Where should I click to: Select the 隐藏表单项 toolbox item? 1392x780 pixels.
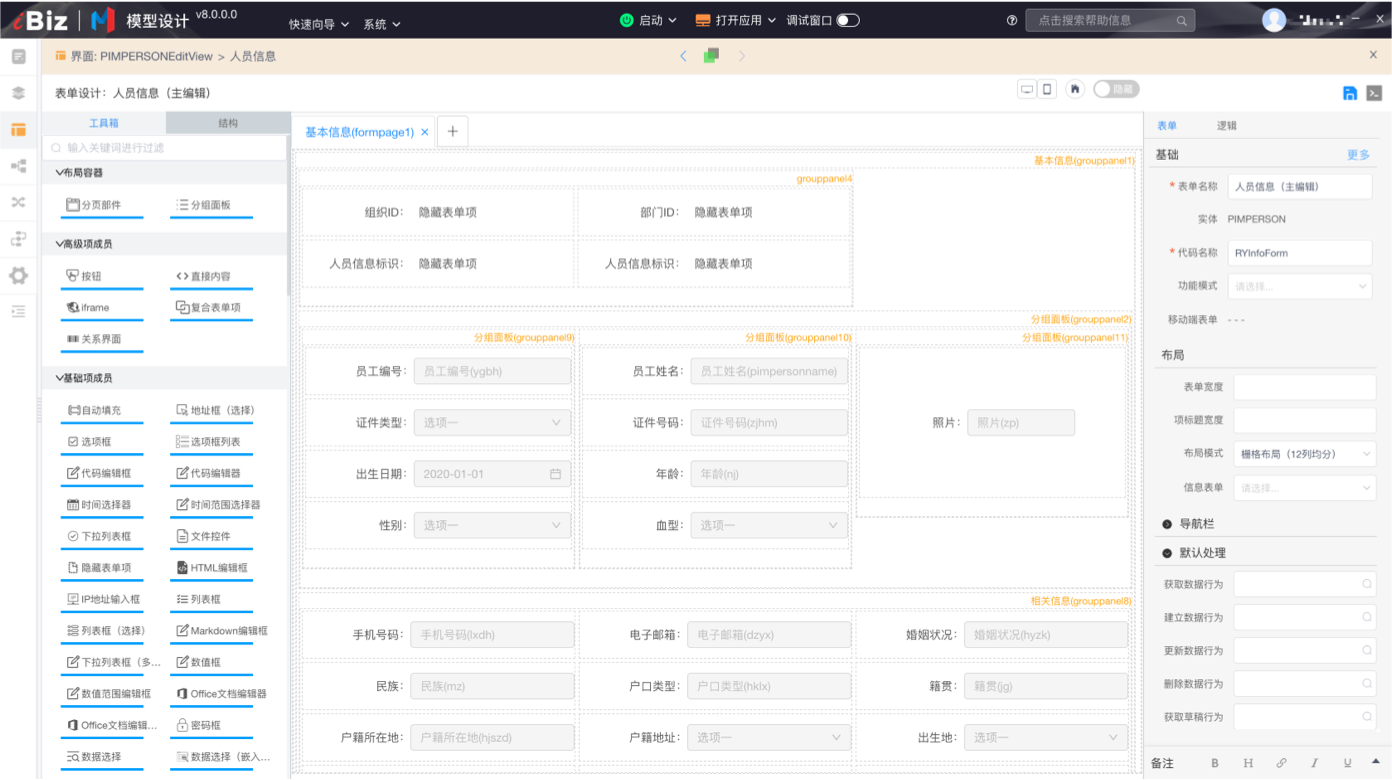click(x=101, y=568)
